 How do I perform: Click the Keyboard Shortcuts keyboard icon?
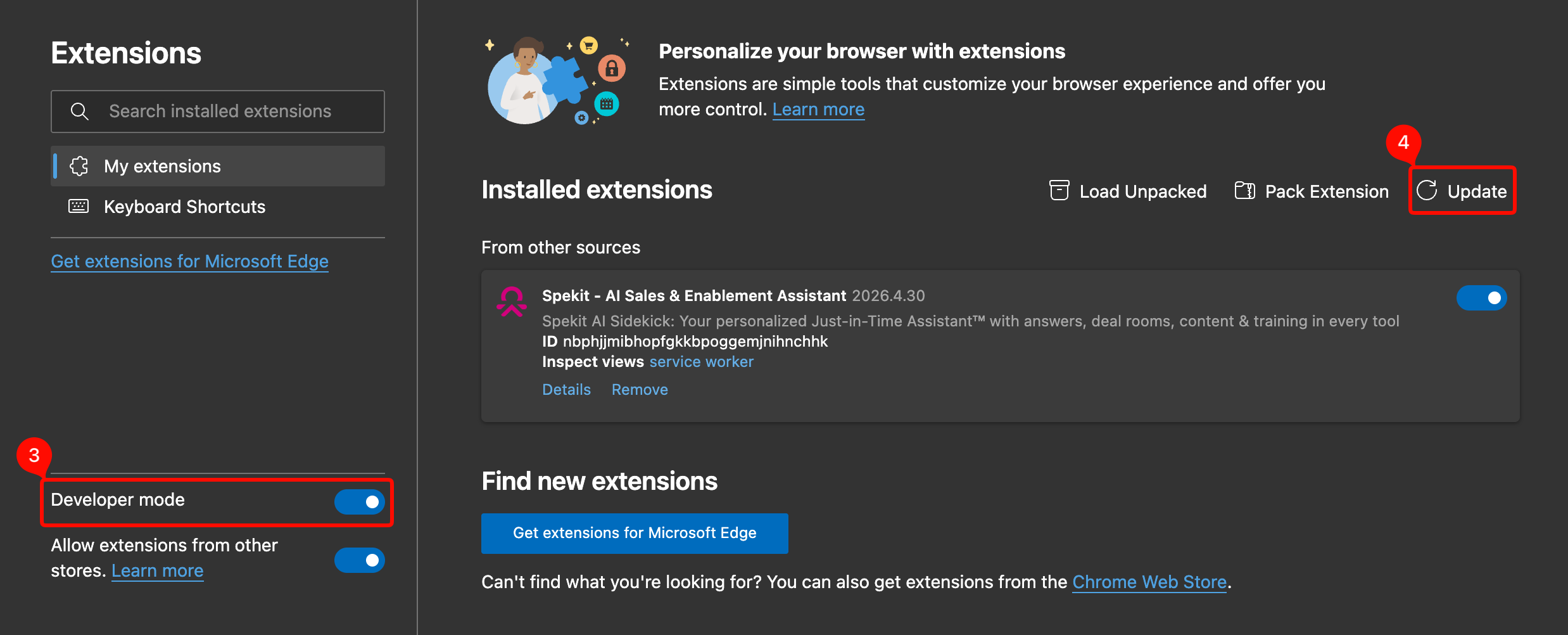[79, 207]
